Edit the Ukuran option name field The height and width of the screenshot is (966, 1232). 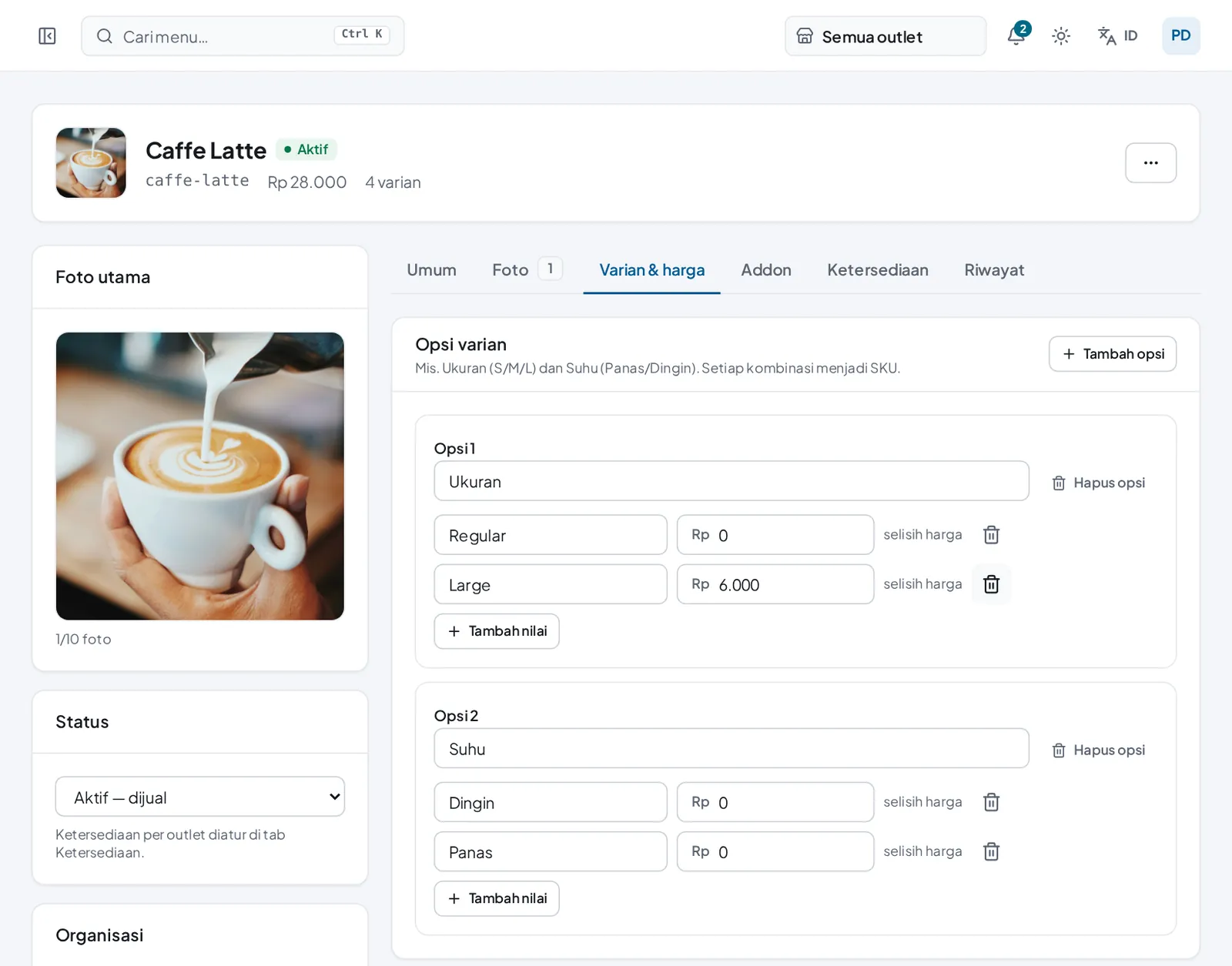[731, 481]
